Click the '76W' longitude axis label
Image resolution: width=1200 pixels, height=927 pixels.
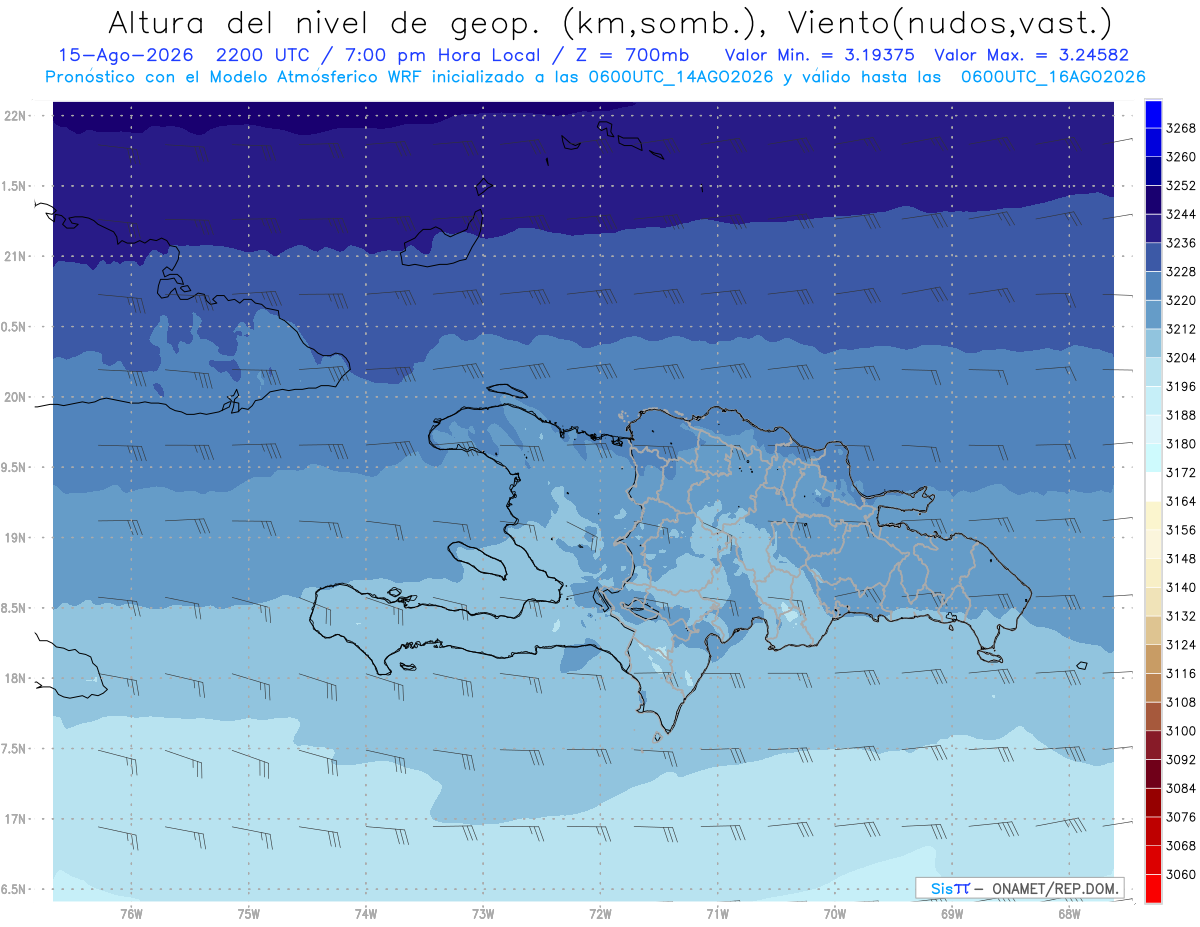[131, 914]
